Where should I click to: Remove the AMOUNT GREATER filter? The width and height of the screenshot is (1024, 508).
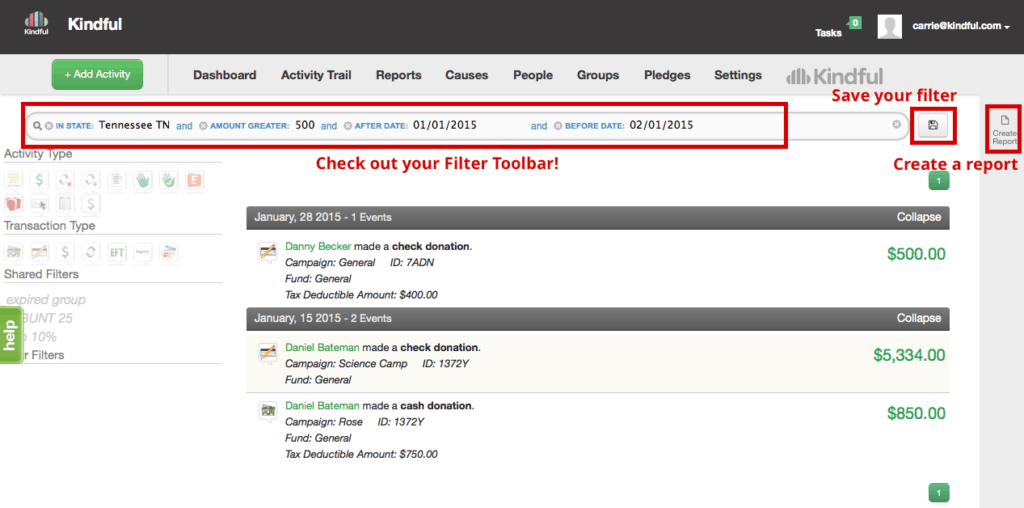click(203, 125)
